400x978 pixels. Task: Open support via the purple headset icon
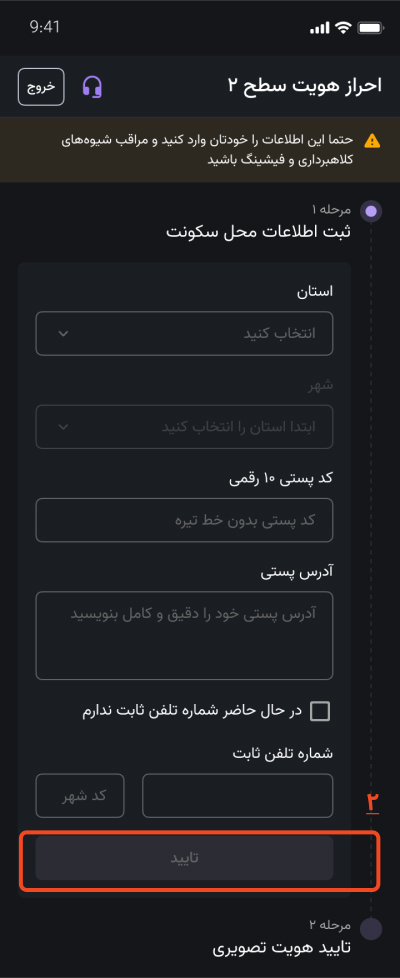92,87
